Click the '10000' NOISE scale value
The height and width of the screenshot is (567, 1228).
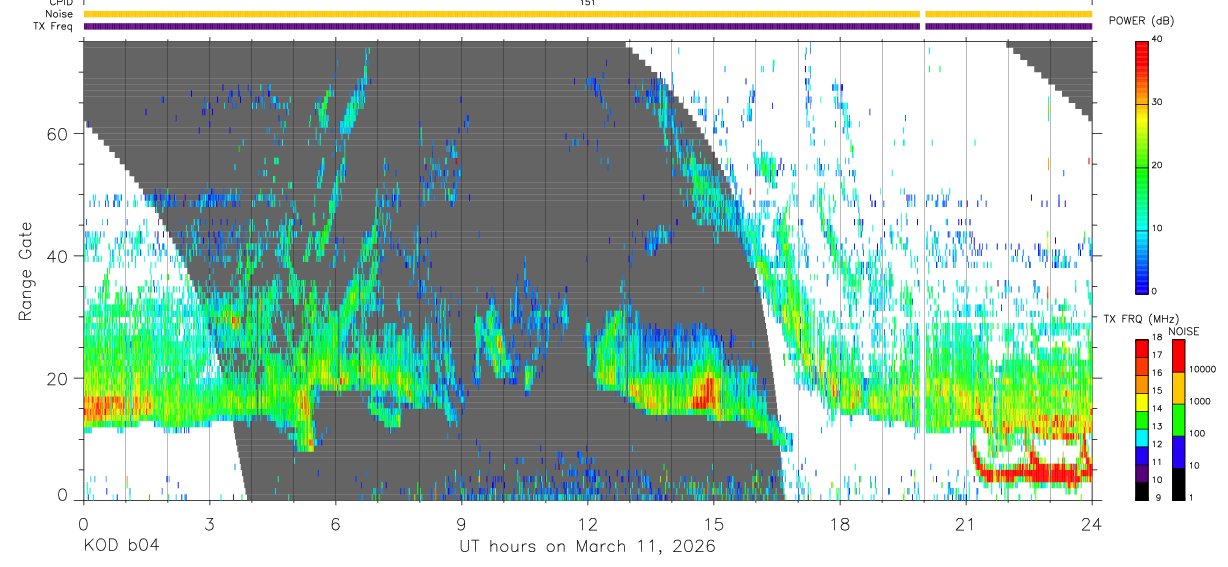[x=1202, y=369]
